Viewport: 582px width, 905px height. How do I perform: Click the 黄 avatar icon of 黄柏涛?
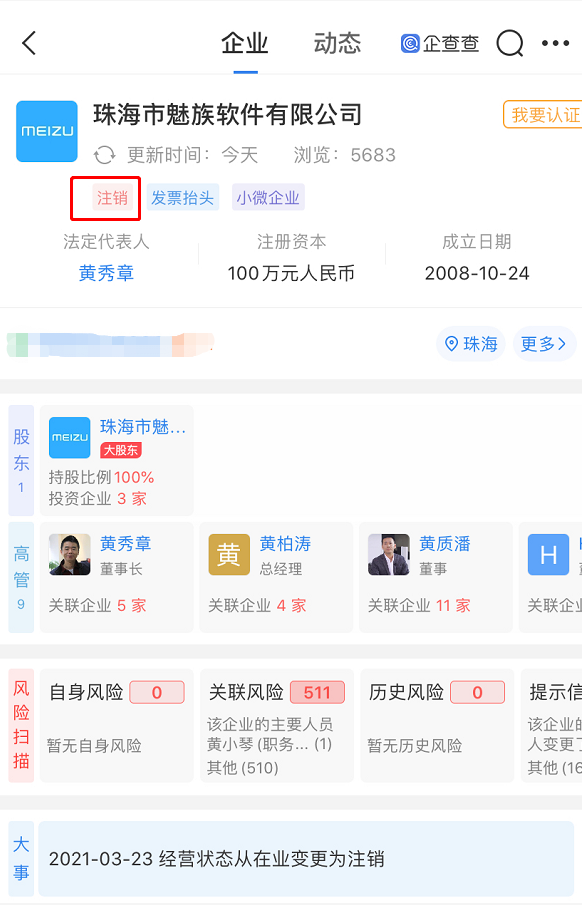pos(229,555)
